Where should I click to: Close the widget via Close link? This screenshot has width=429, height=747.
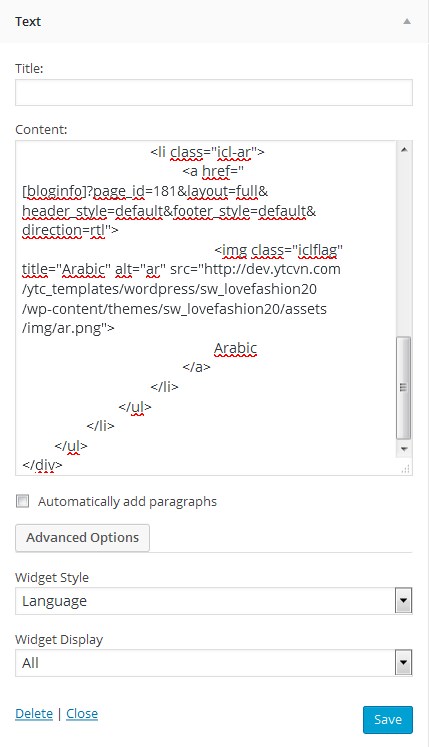tap(82, 714)
